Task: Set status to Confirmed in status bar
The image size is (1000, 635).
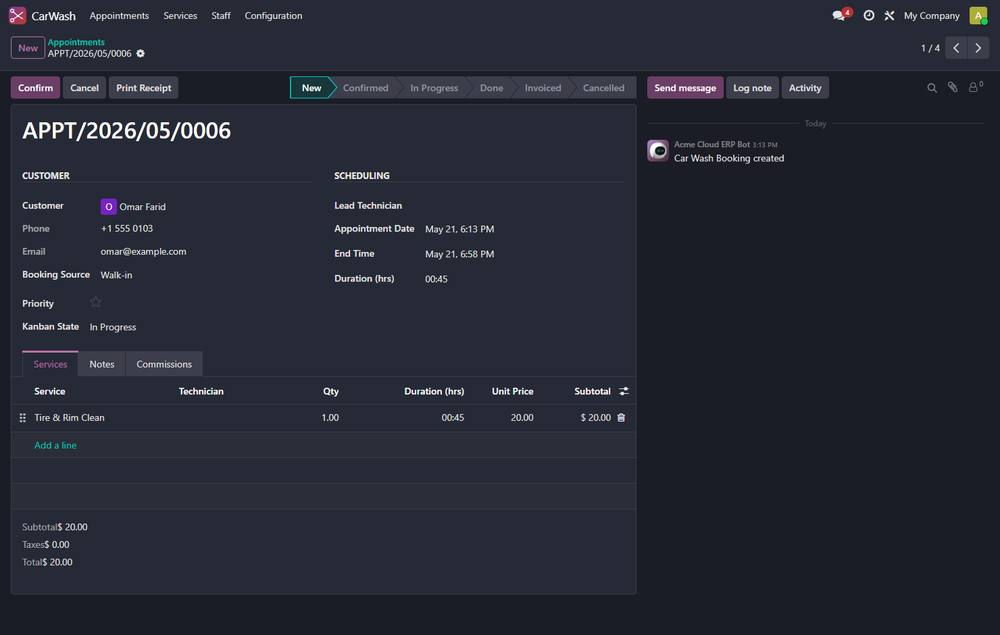Action: pos(365,88)
